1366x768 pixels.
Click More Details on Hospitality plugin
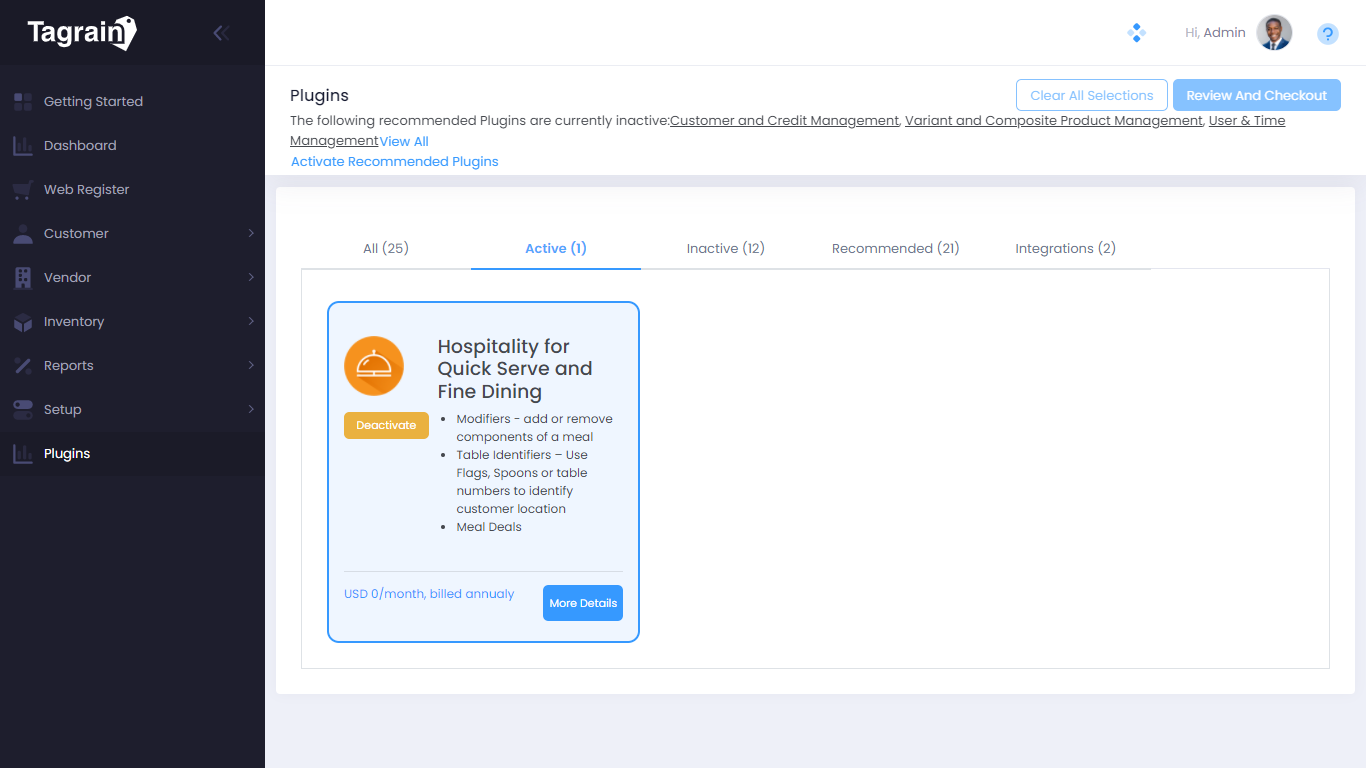tap(583, 603)
